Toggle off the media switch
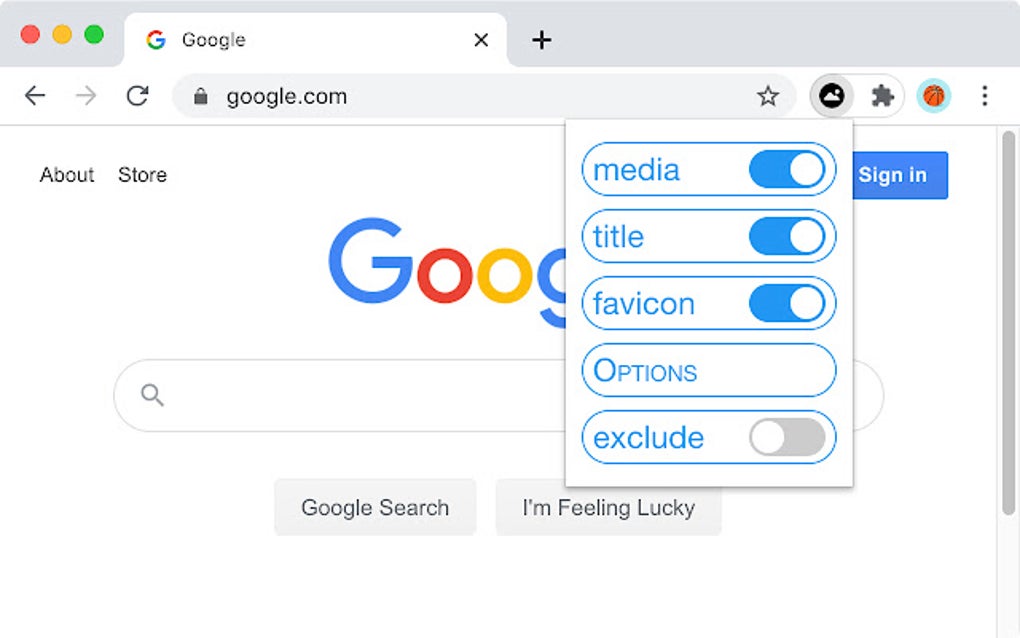Screen dimensions: 1020x638 (786, 169)
